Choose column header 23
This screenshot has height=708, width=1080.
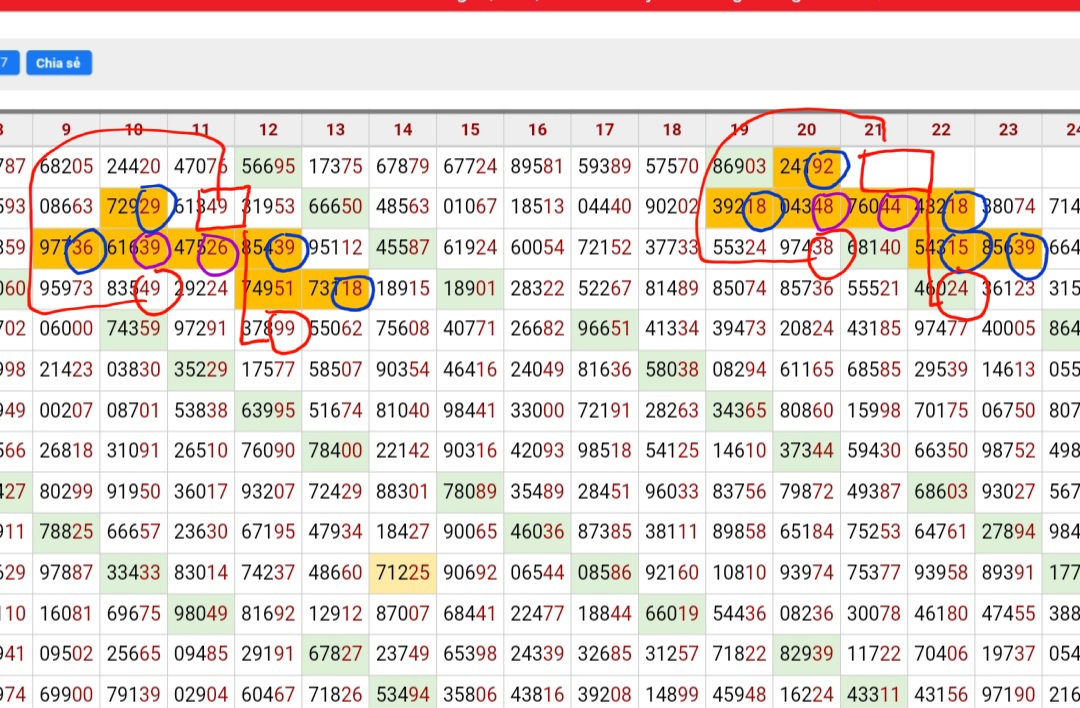[1008, 130]
